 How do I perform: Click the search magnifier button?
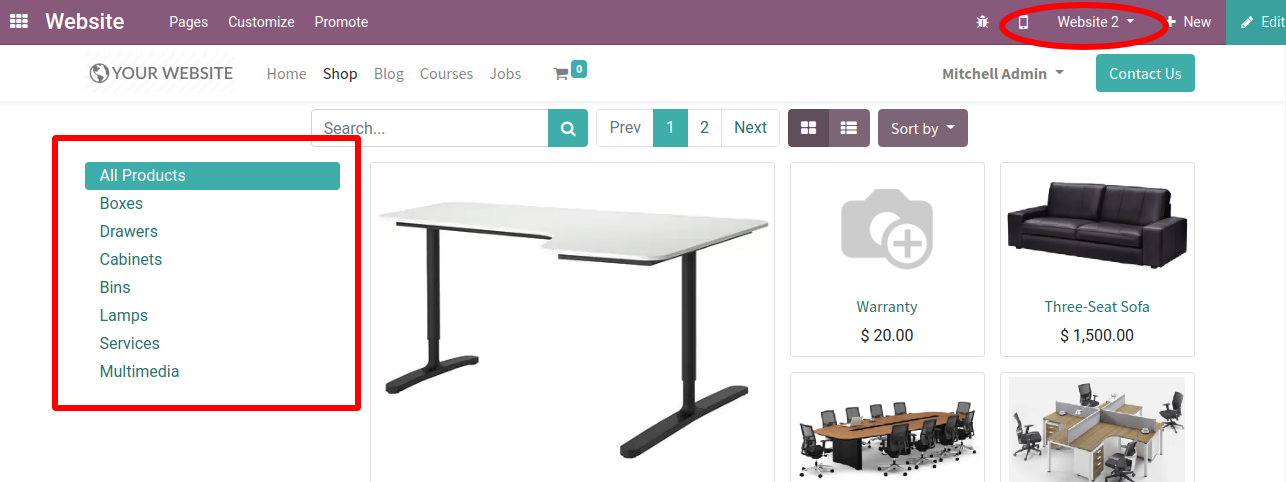pyautogui.click(x=568, y=128)
